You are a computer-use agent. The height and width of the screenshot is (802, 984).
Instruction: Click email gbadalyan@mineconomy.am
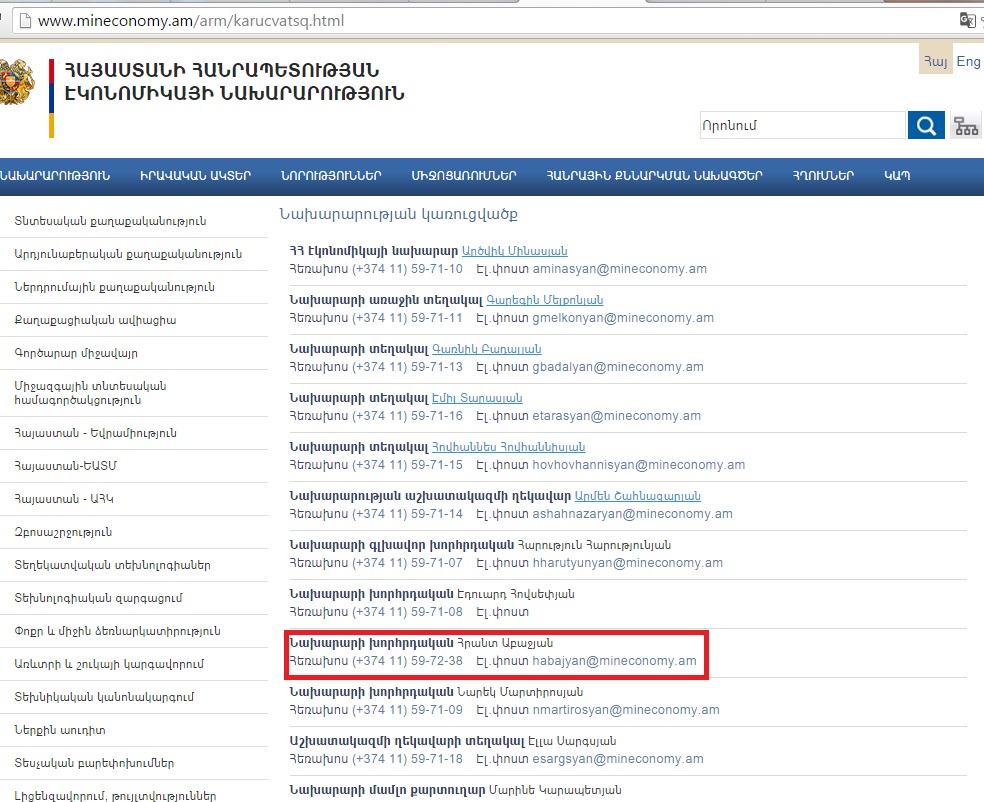pos(618,366)
